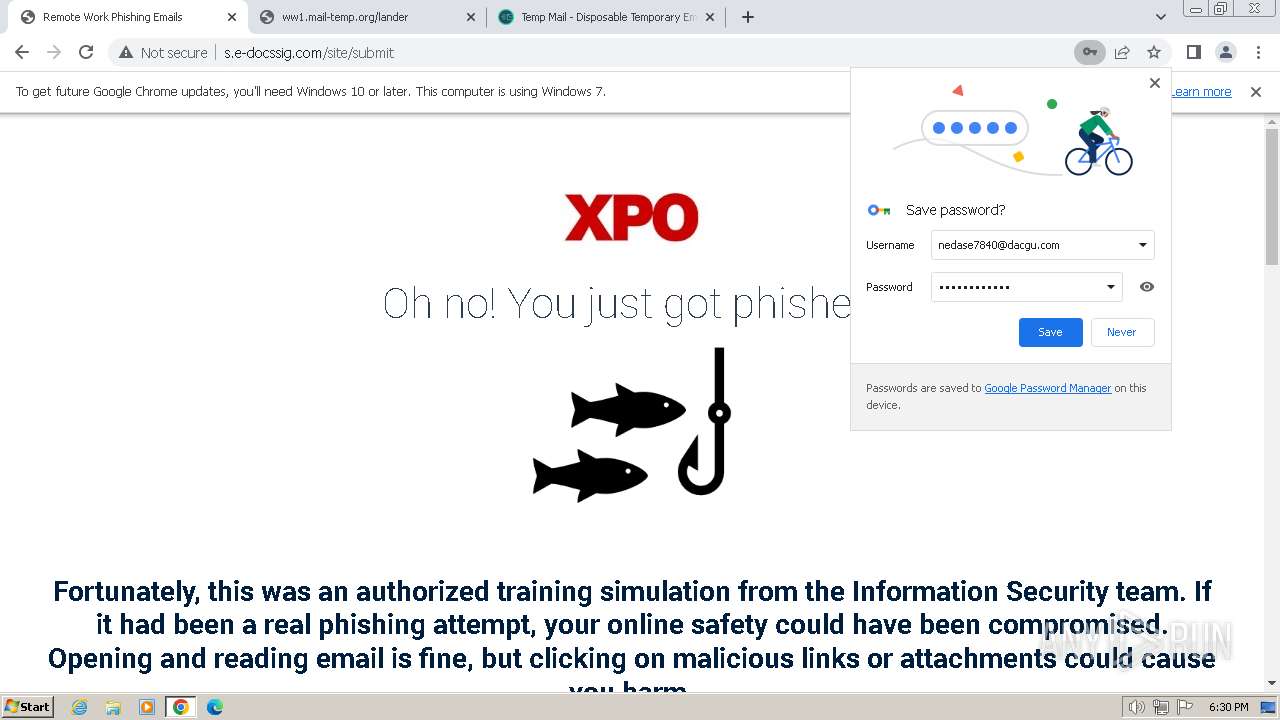Open the browser side panel

pos(1193,52)
